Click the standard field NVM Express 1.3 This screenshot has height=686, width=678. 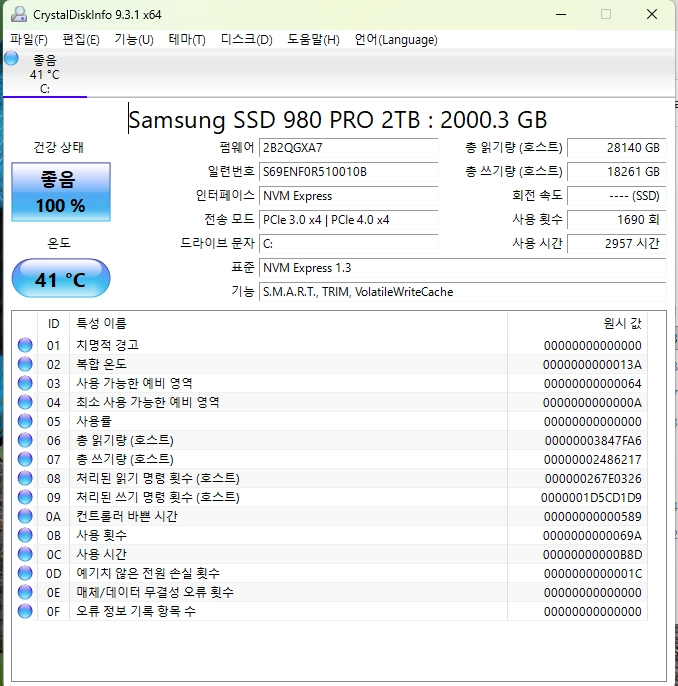pos(463,268)
